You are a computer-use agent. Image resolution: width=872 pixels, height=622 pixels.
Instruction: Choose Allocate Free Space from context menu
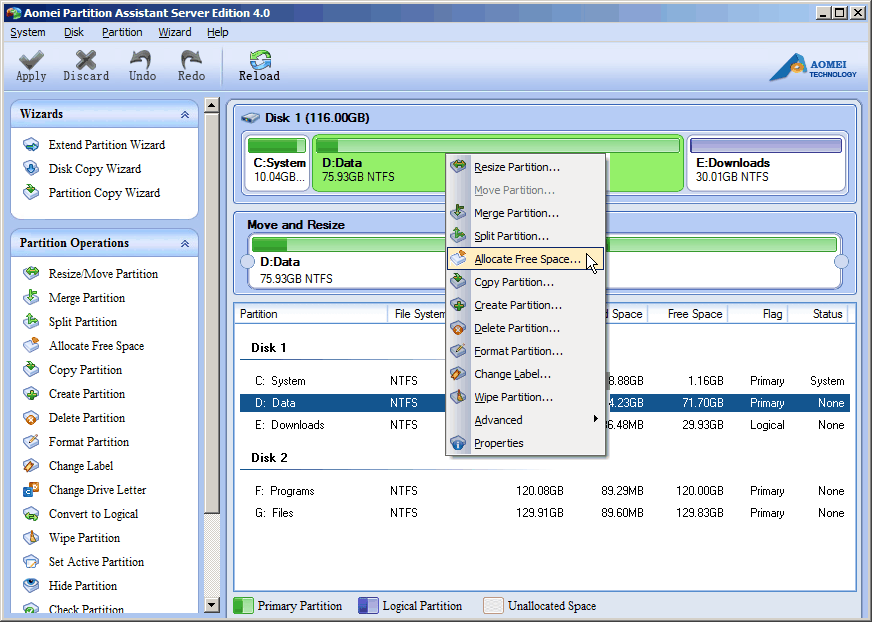pyautogui.click(x=526, y=259)
